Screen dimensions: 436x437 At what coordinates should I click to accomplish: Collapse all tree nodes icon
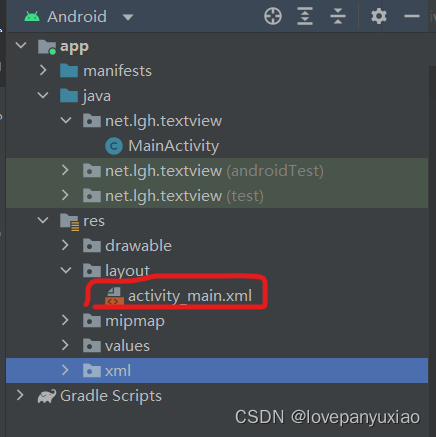click(338, 16)
